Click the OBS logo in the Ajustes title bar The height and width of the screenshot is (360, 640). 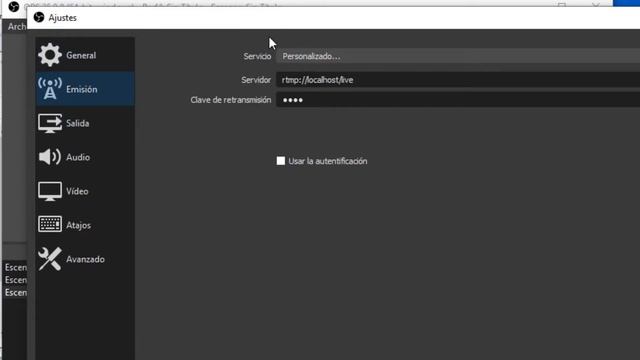click(x=39, y=17)
